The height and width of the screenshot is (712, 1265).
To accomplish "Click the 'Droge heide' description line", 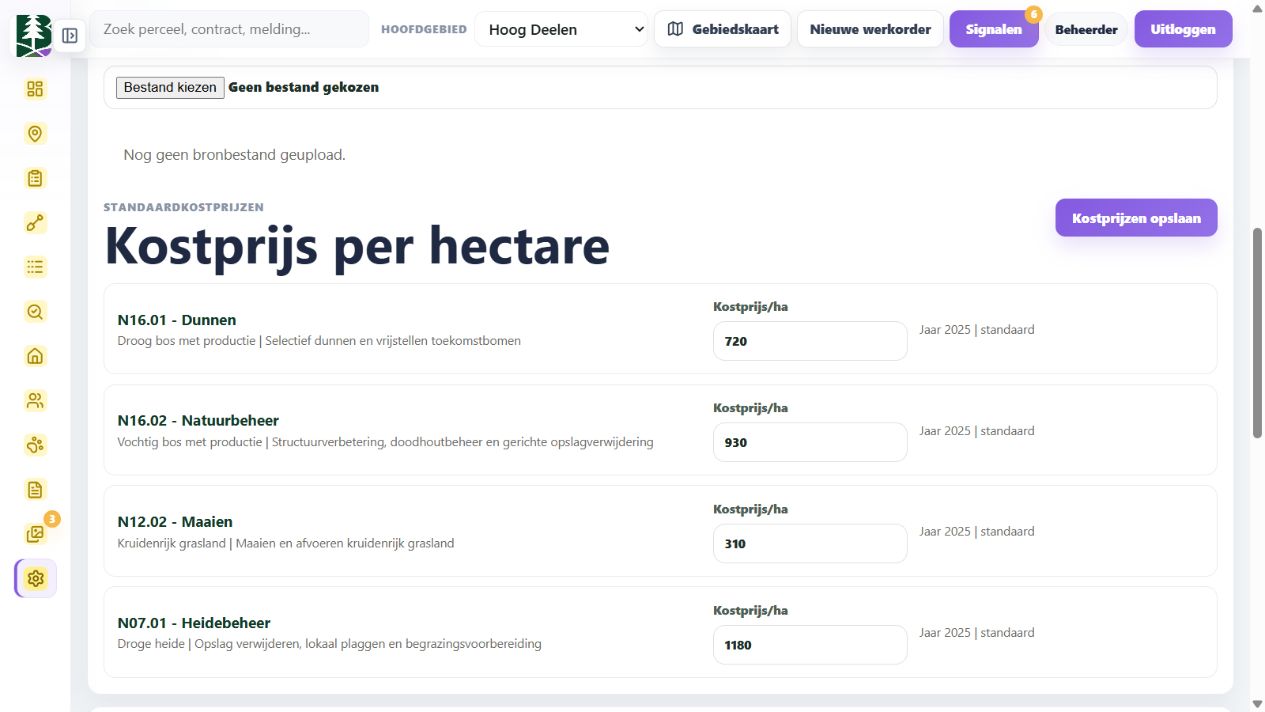I will [329, 644].
